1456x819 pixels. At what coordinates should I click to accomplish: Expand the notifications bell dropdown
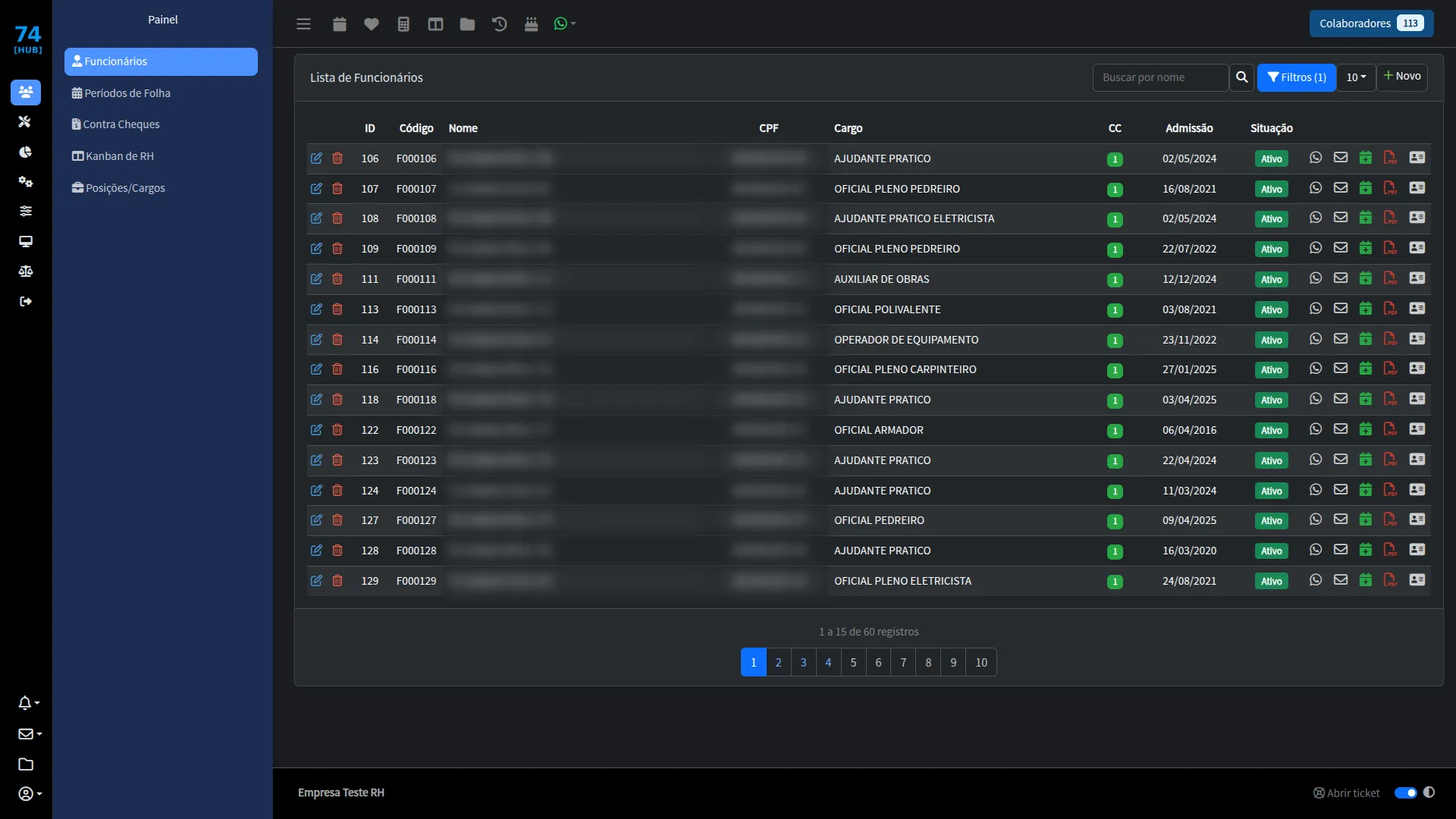coord(29,703)
